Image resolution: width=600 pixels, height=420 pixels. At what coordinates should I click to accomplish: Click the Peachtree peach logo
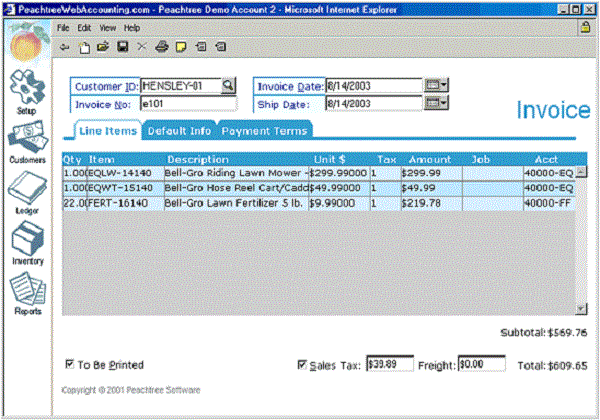28,42
